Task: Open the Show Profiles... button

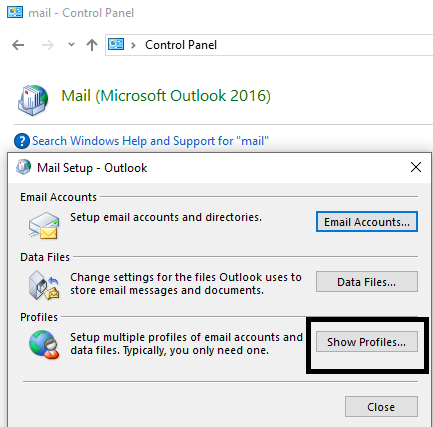Action: [x=367, y=342]
